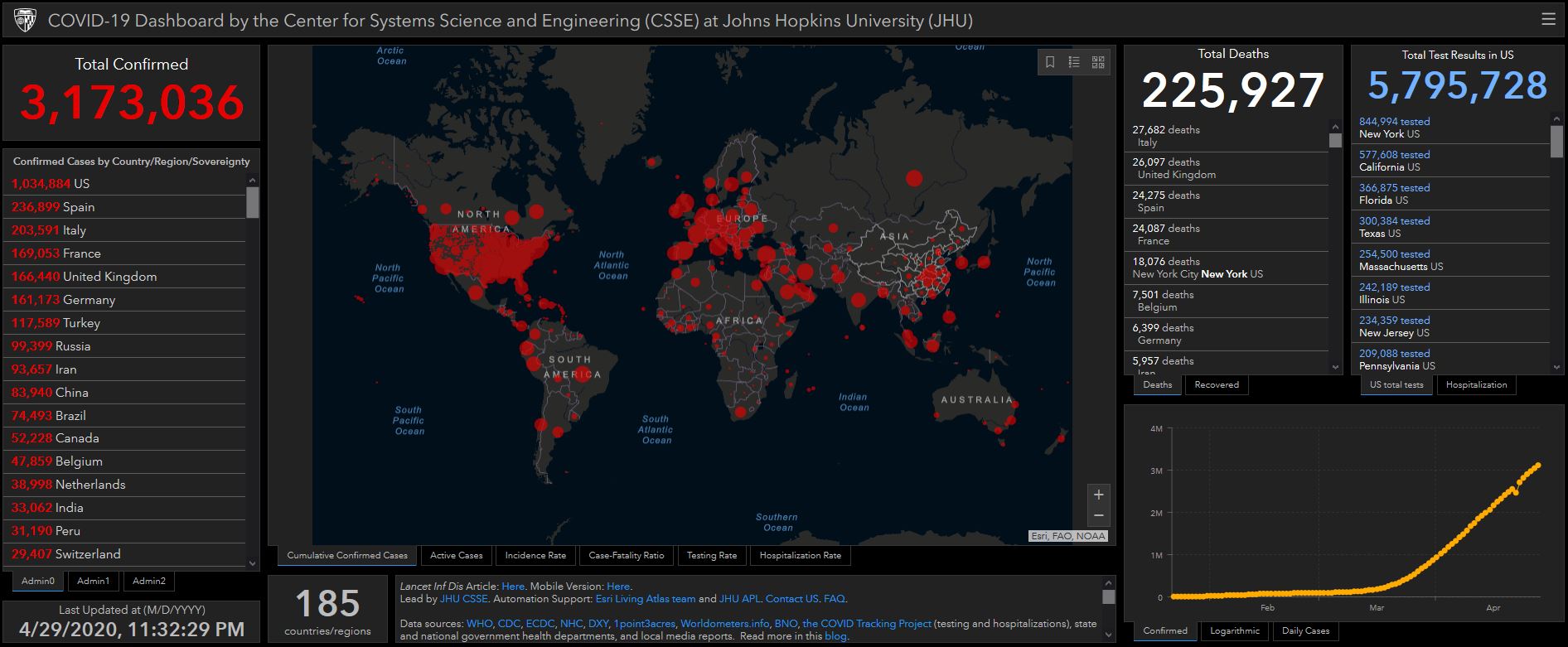The height and width of the screenshot is (647, 1568).
Task: Open the FAQ link
Action: pos(834,599)
